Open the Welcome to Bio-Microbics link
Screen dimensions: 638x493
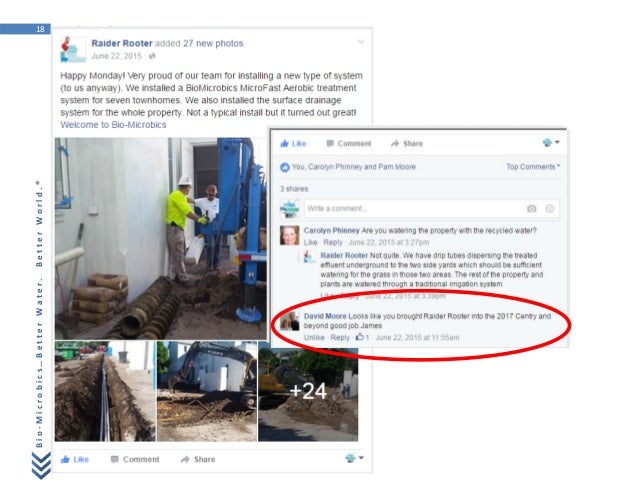[113, 125]
